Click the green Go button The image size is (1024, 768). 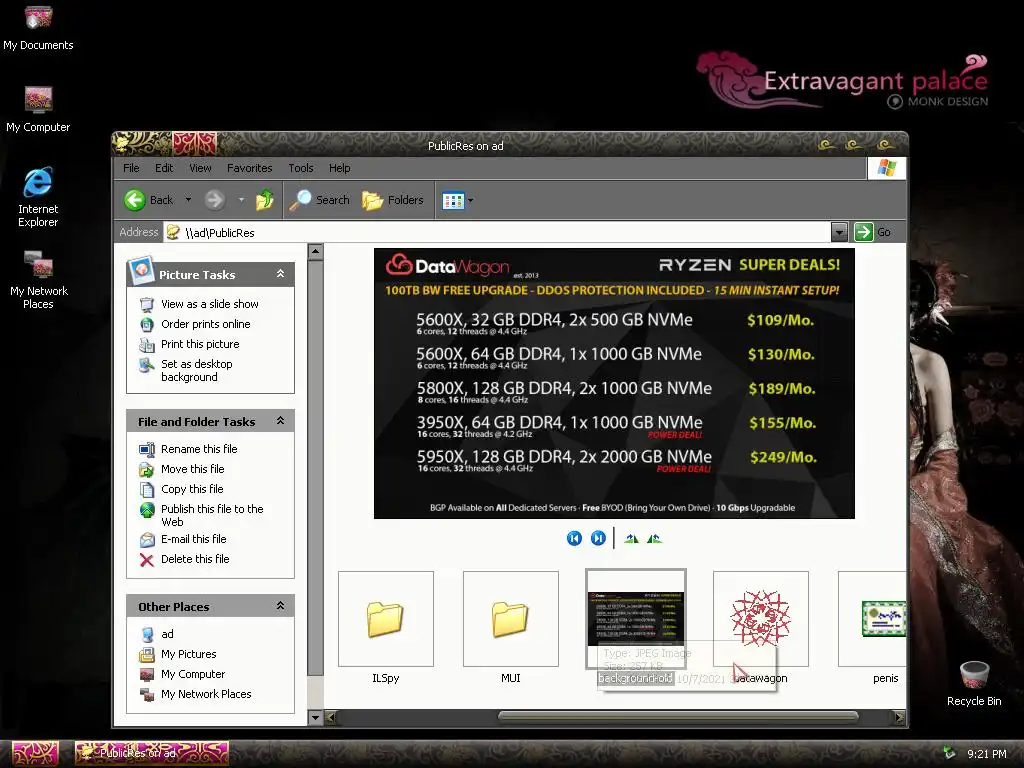coord(863,232)
